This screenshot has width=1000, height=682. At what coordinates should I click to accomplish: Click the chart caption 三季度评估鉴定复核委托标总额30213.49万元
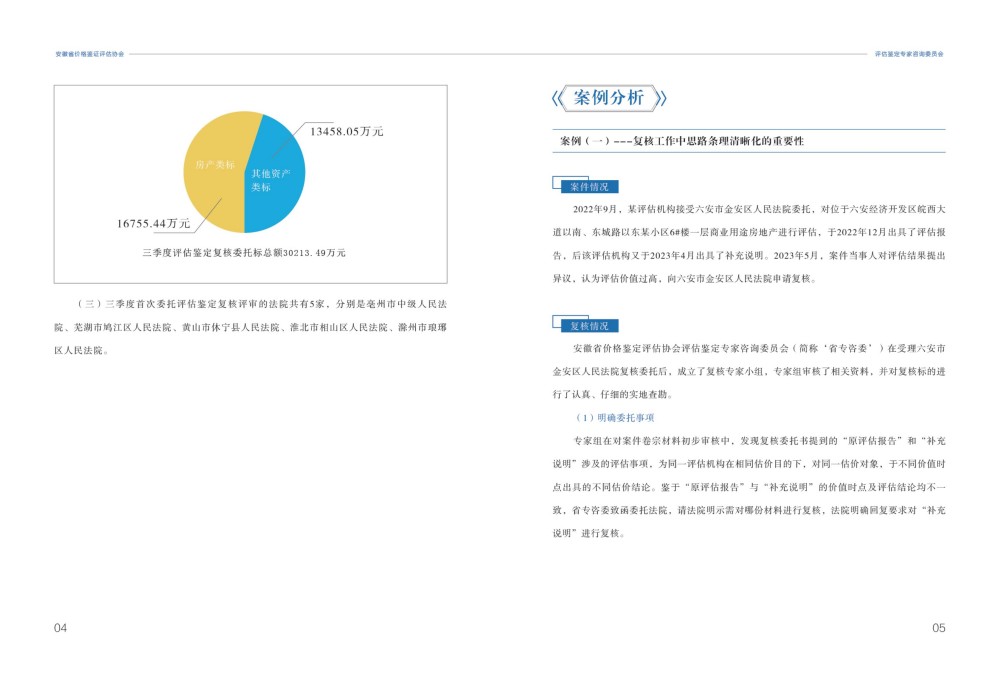(244, 253)
